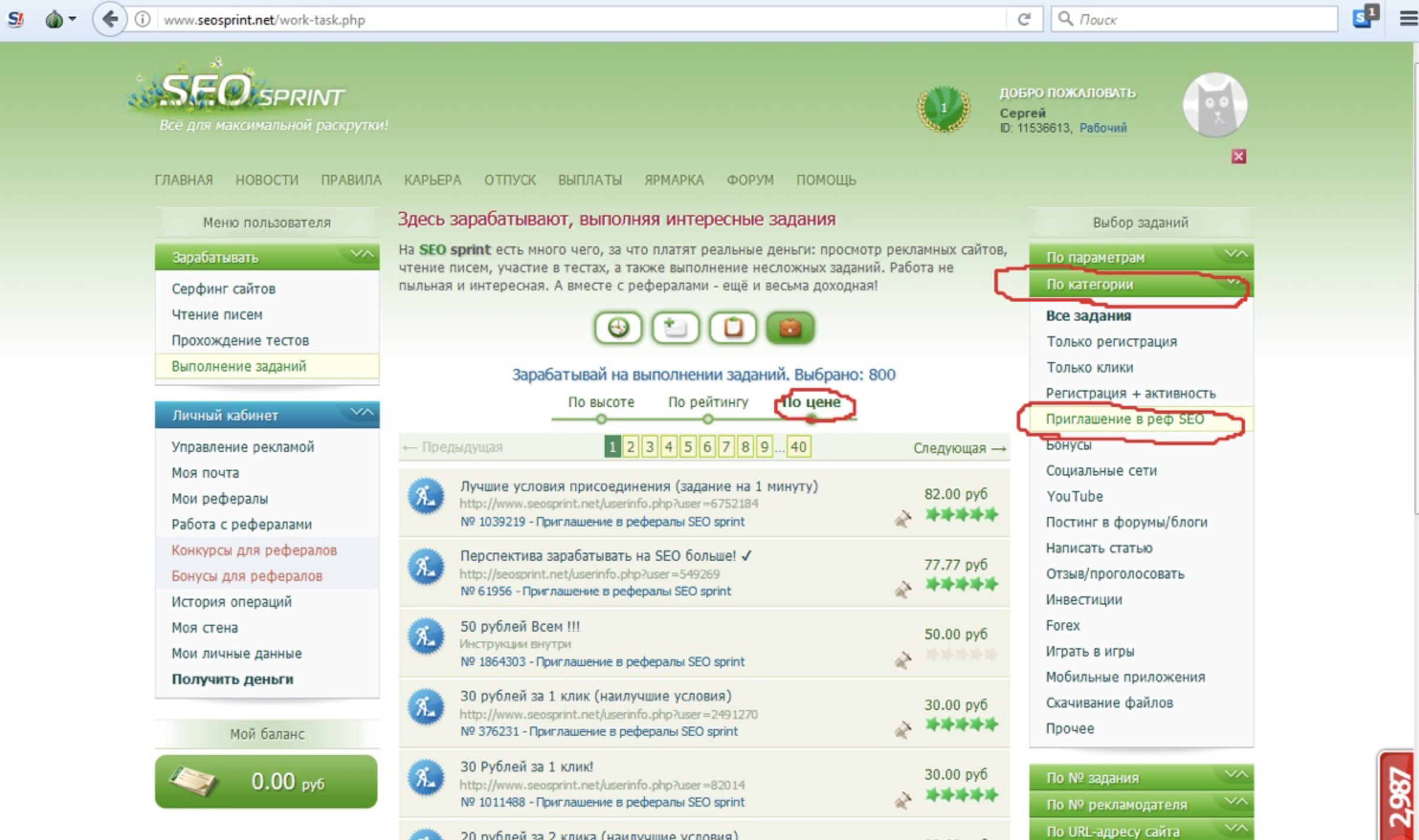1419x840 pixels.
Task: Expand the По параметрам filter
Action: point(1141,257)
